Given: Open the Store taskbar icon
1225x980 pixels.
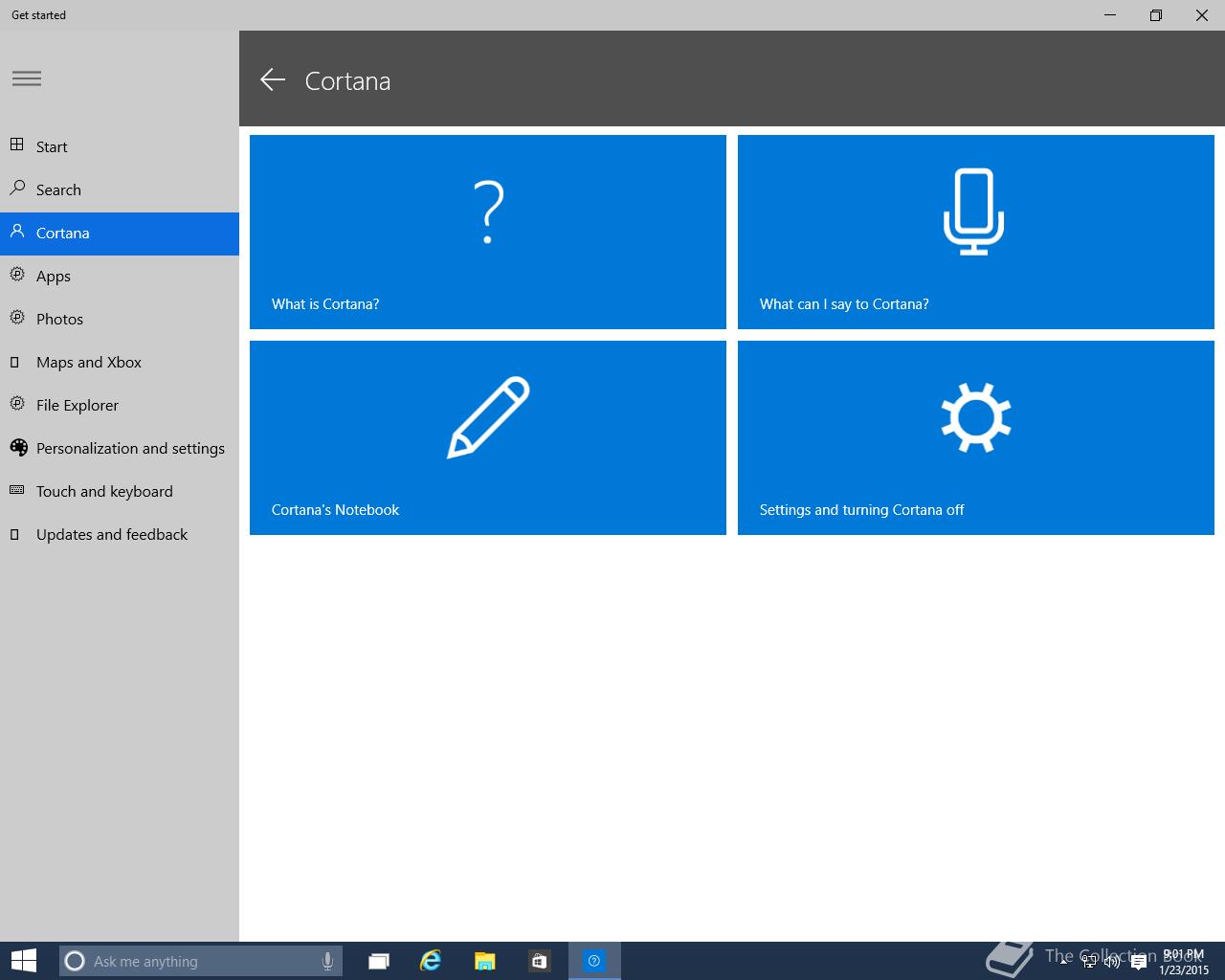Looking at the screenshot, I should [540, 961].
